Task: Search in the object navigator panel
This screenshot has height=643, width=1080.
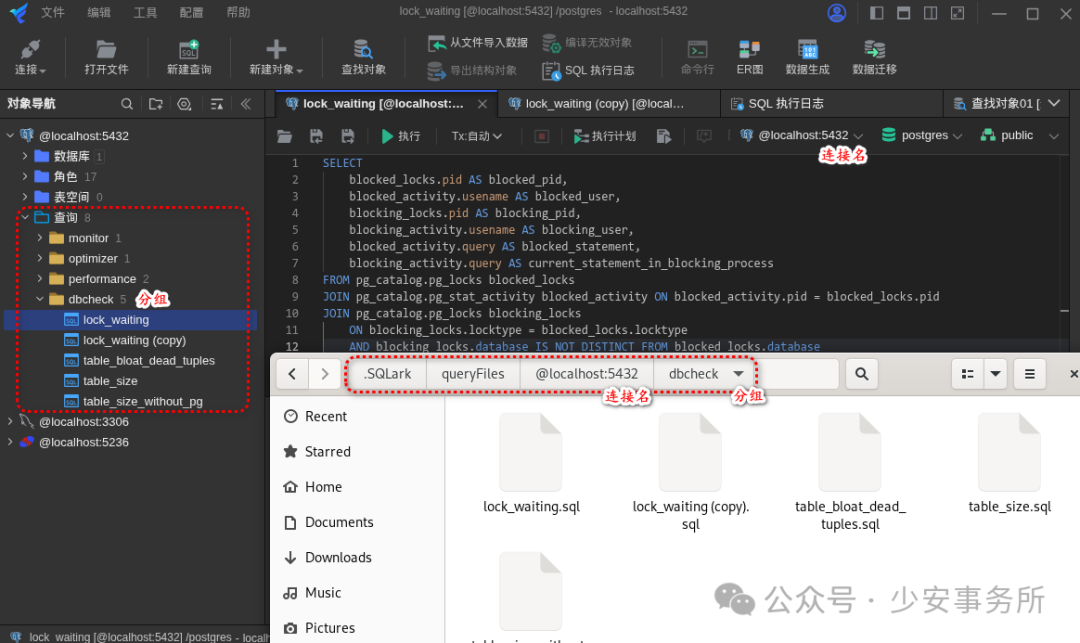Action: 127,104
